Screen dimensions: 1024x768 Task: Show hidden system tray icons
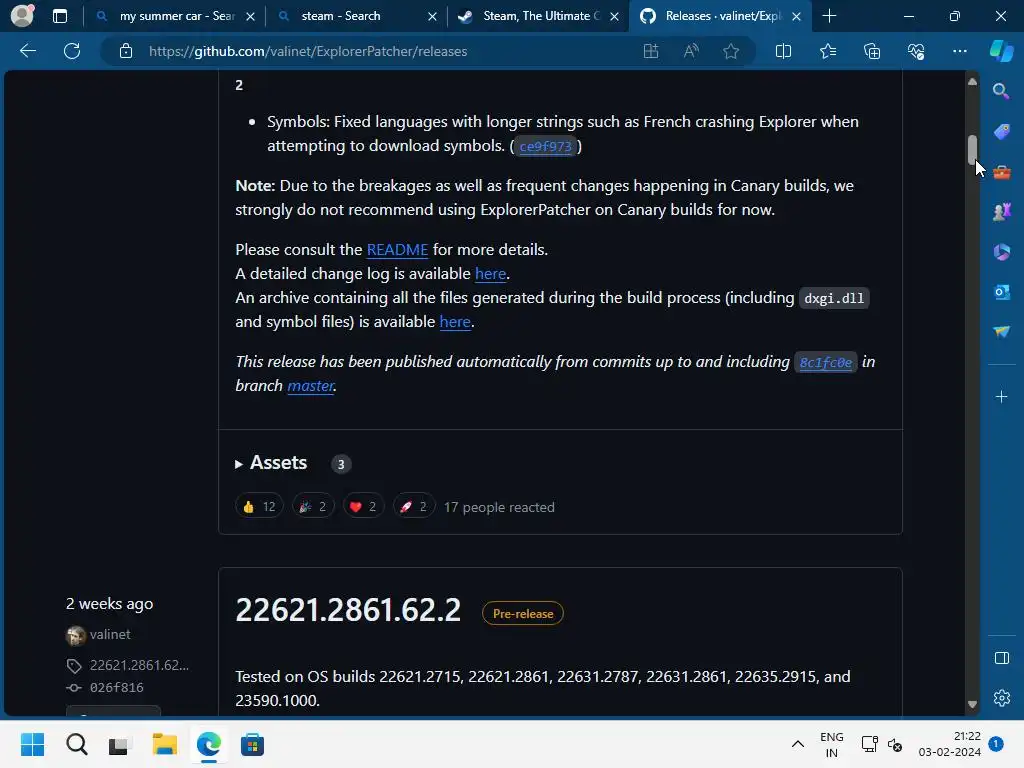[797, 744]
